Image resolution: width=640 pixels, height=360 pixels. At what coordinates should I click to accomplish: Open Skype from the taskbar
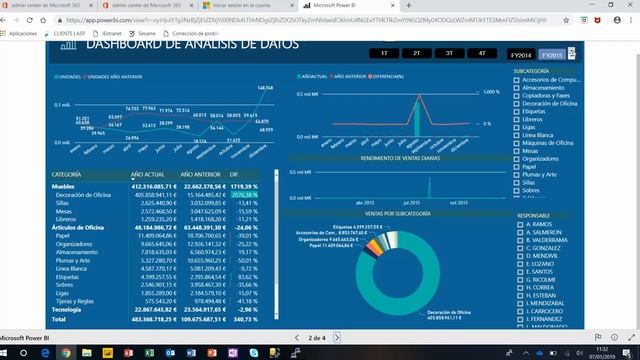coord(254,353)
